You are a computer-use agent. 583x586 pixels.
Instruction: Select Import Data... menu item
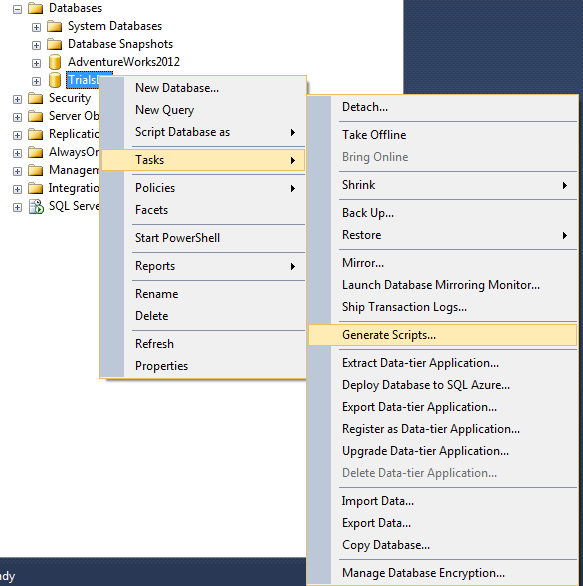(442, 501)
